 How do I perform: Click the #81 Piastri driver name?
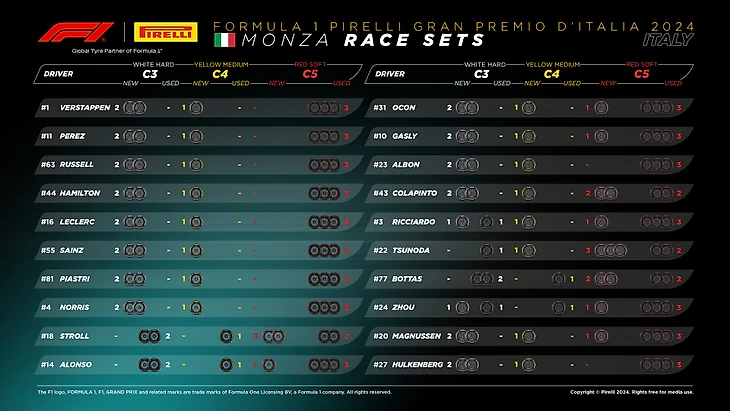point(74,279)
